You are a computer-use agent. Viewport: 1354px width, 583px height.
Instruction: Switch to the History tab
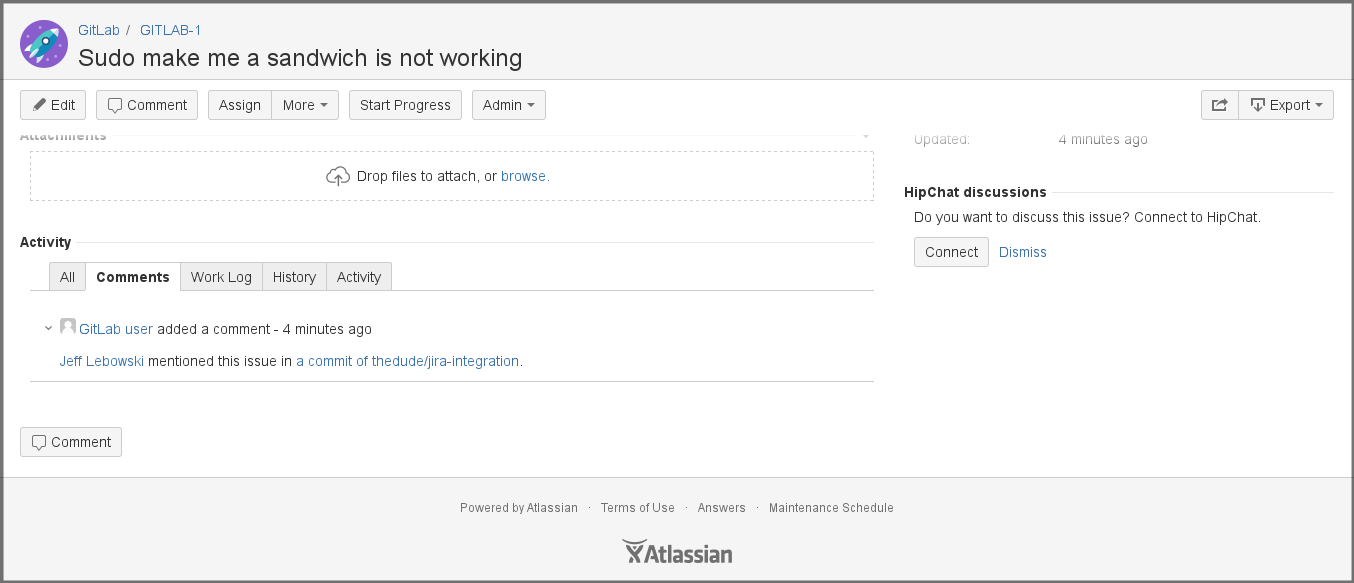tap(293, 276)
